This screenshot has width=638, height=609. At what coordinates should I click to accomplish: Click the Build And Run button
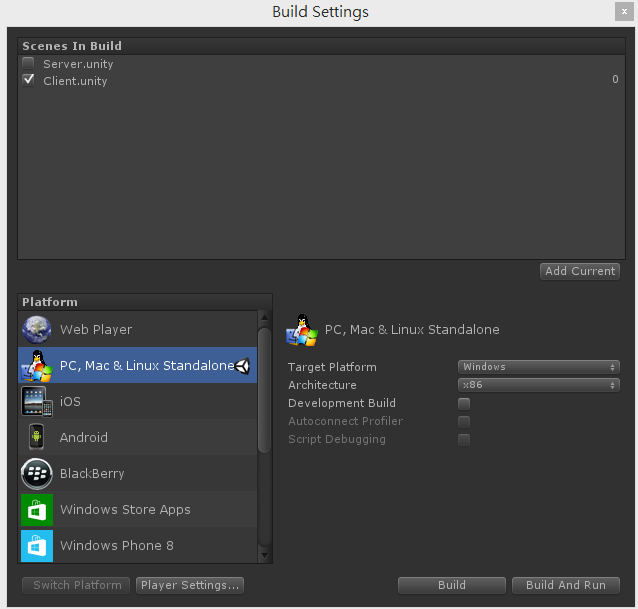coord(566,585)
